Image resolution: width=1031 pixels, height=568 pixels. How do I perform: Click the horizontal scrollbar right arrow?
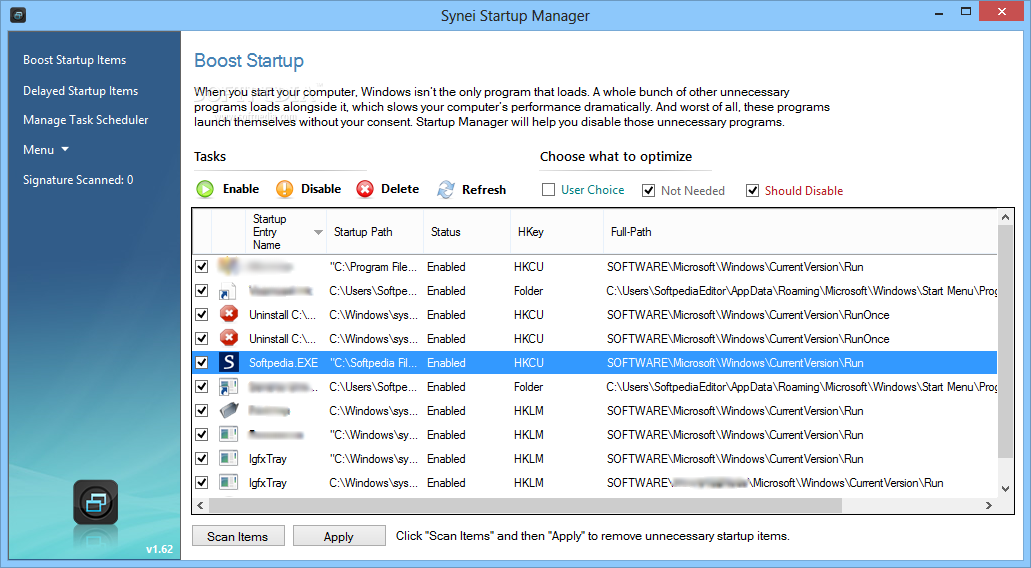click(x=988, y=505)
